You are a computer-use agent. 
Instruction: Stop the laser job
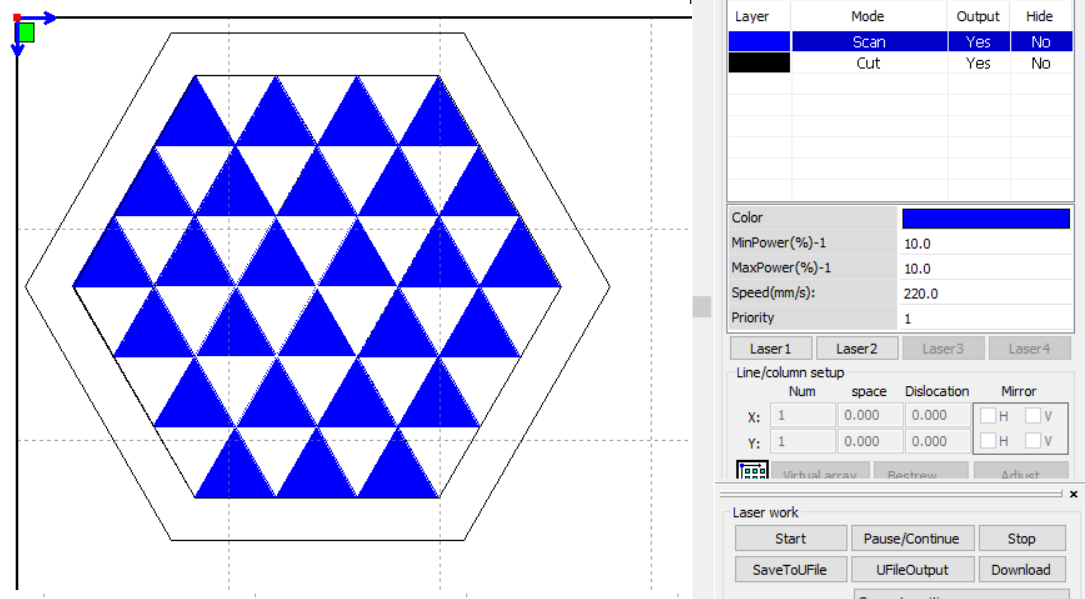pyautogui.click(x=1021, y=538)
